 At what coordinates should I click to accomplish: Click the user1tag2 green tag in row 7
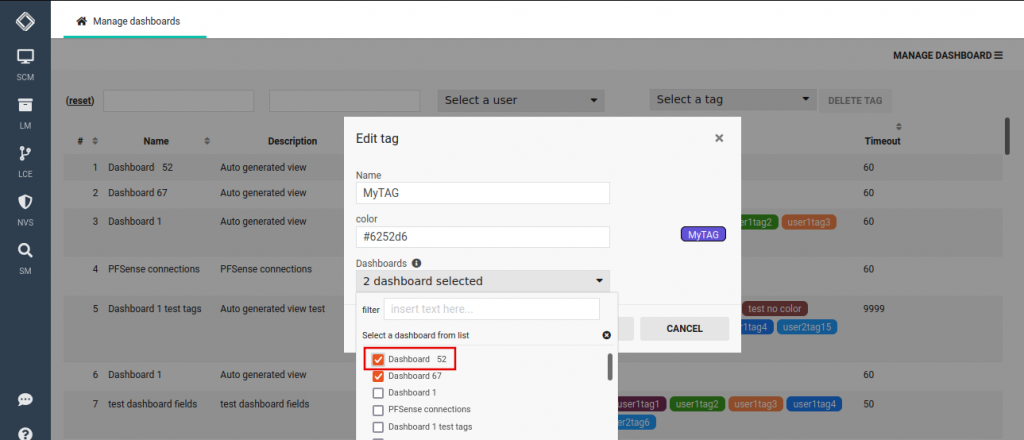tap(697, 404)
